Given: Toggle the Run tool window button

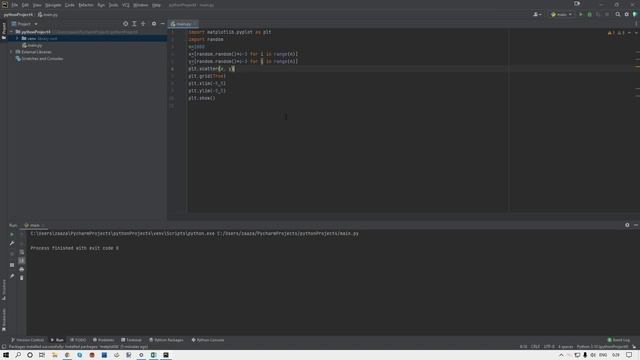Looking at the screenshot, I should click(57, 340).
